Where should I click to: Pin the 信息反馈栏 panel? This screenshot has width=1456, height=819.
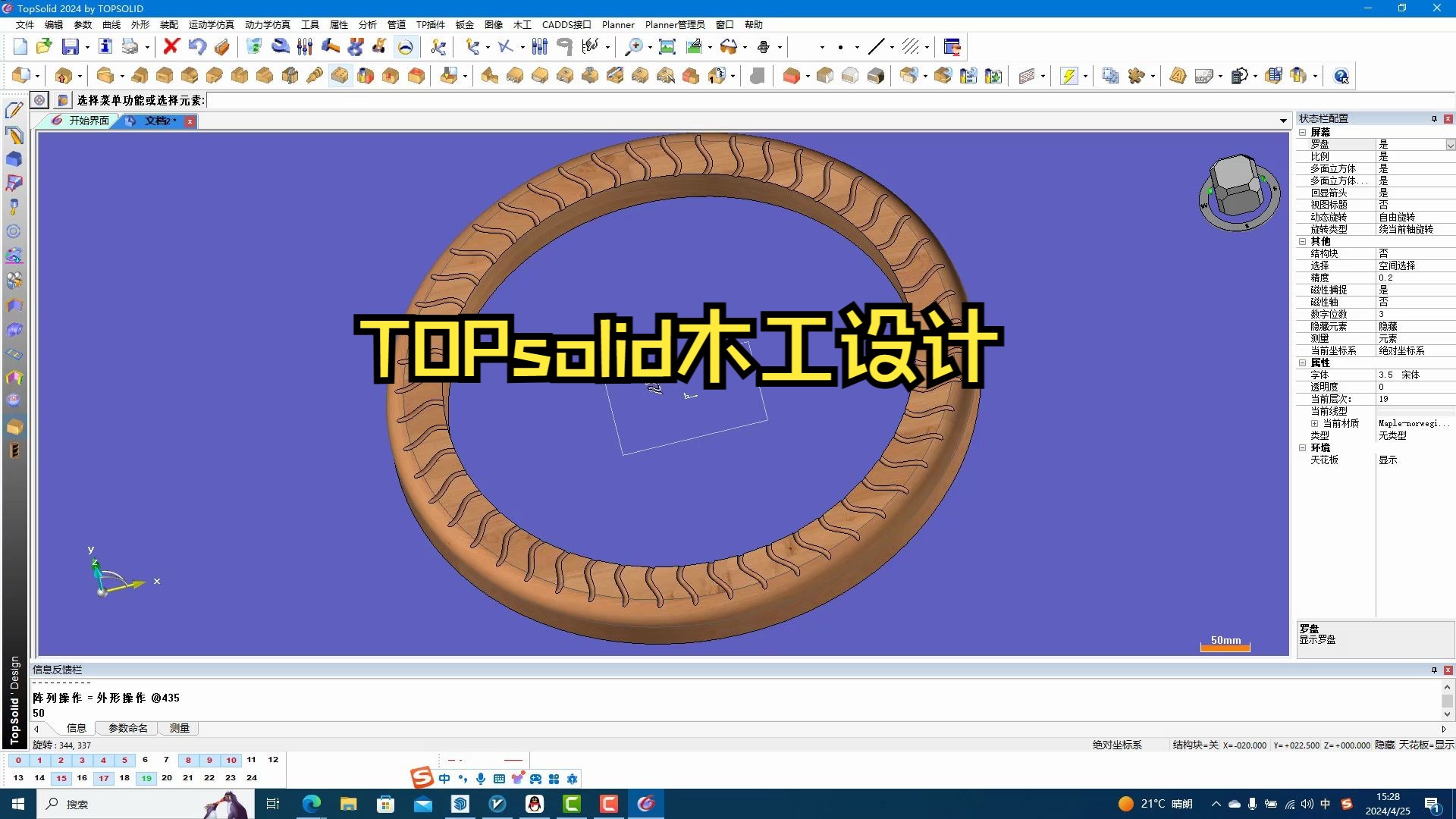(1434, 670)
